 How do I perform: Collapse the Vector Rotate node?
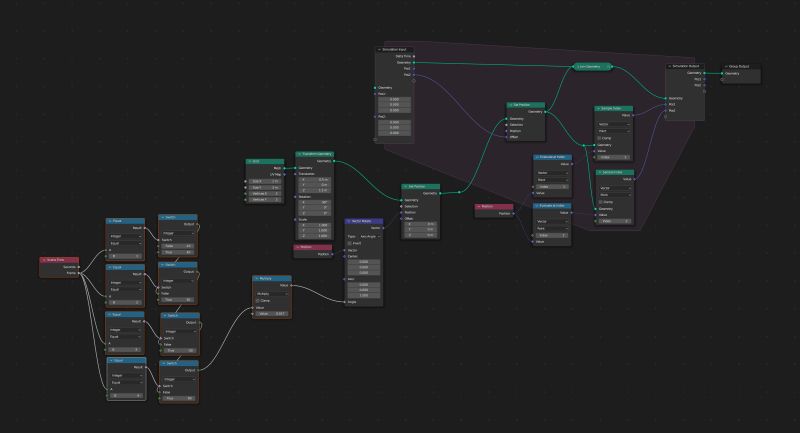click(x=348, y=221)
